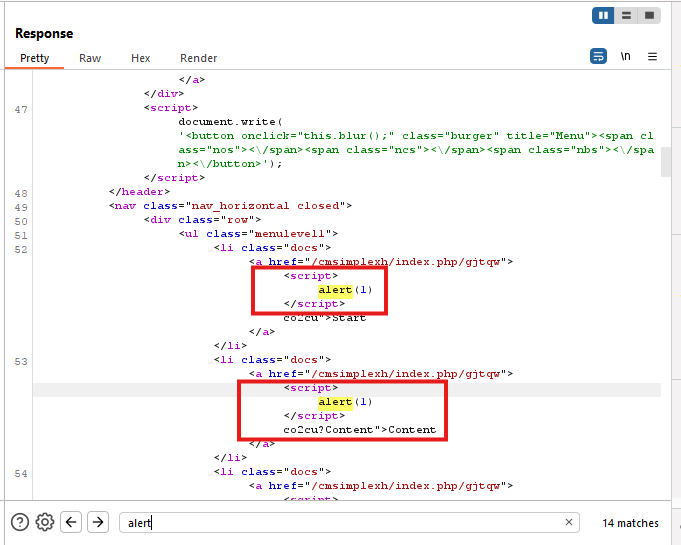Open search help question-mark icon

point(20,522)
